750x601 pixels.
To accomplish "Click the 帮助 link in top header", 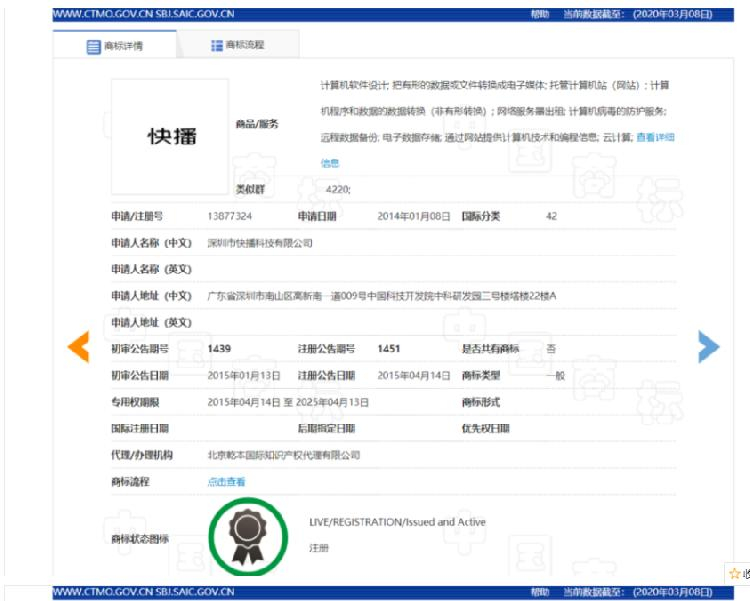I will click(x=540, y=14).
